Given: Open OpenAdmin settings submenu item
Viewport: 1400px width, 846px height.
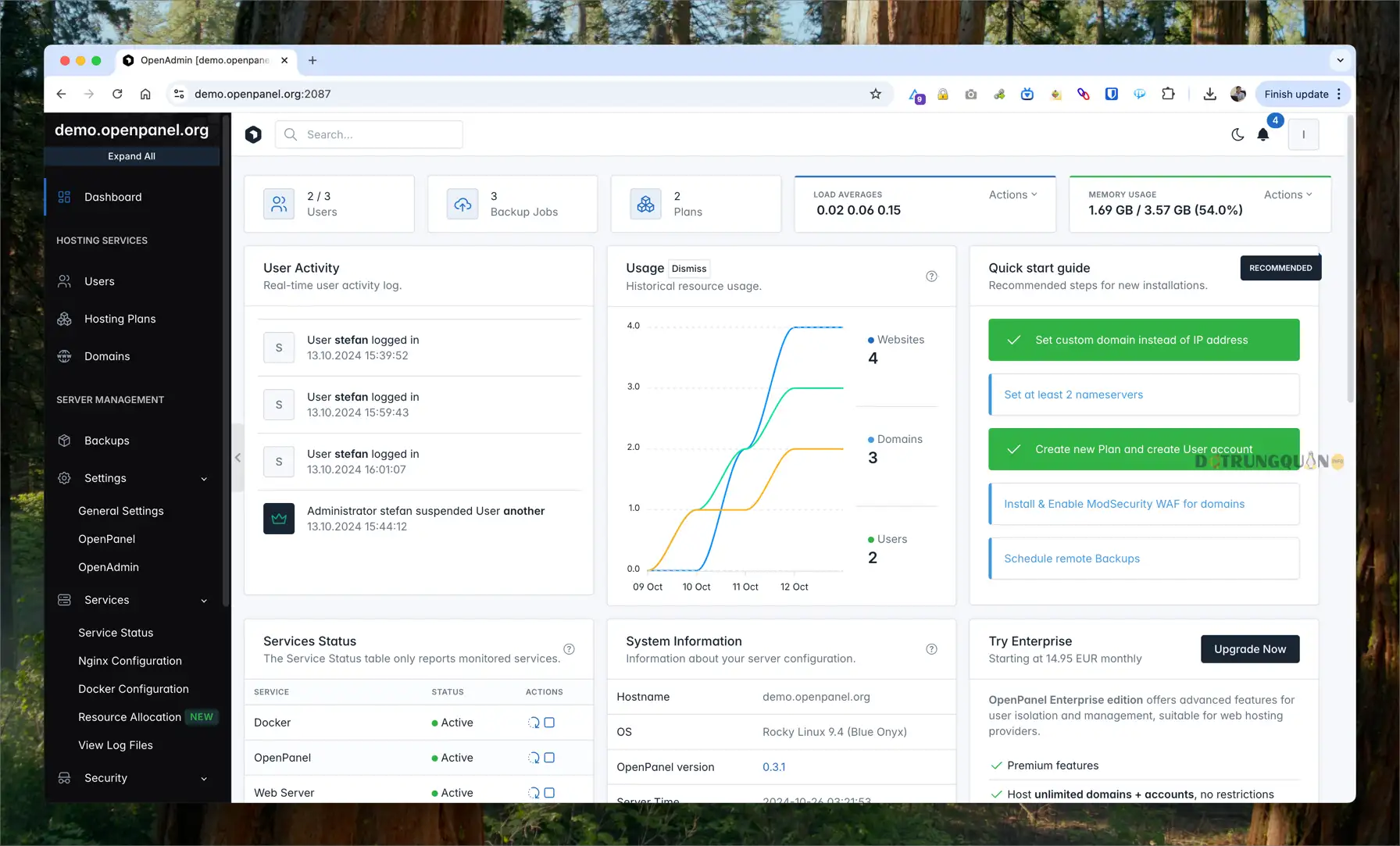Looking at the screenshot, I should click(x=109, y=567).
